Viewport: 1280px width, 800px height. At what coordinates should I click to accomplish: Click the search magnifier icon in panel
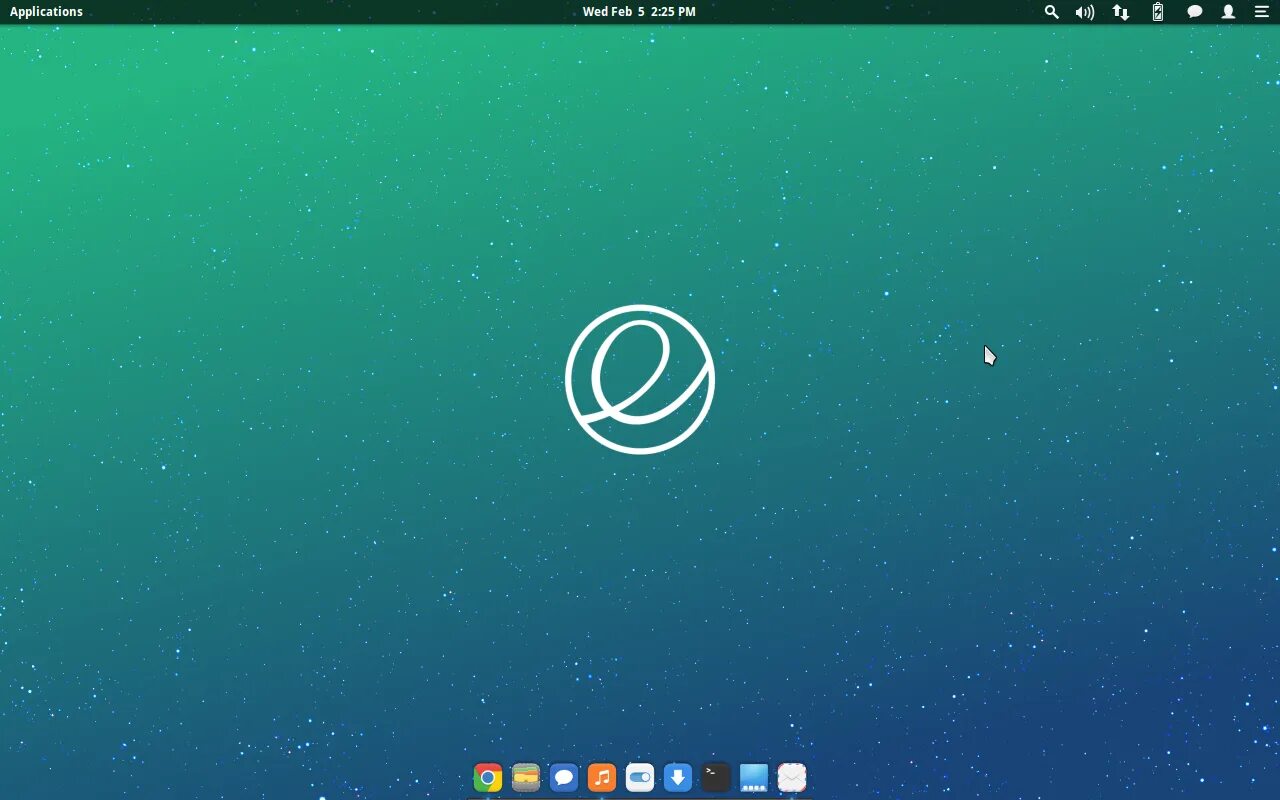tap(1051, 12)
